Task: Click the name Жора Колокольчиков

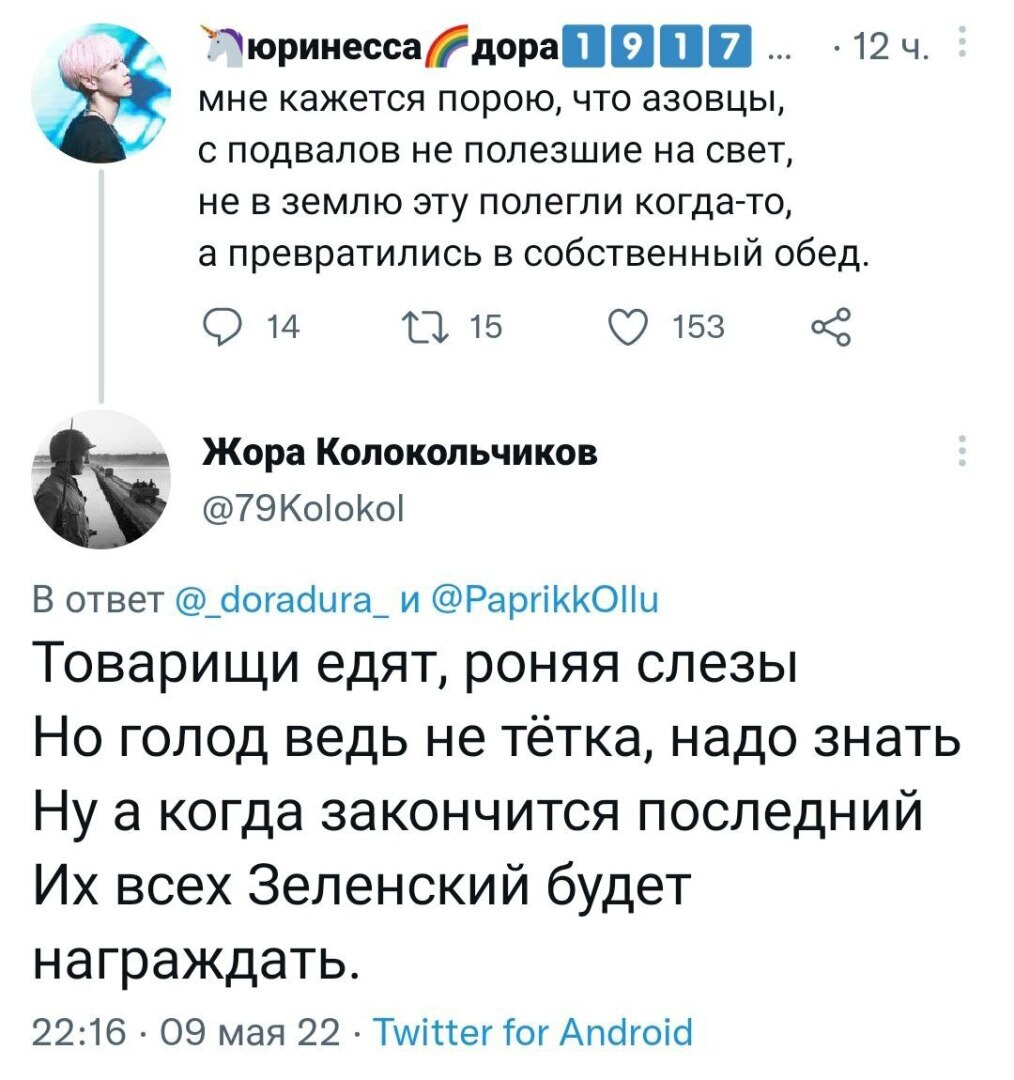Action: (400, 452)
